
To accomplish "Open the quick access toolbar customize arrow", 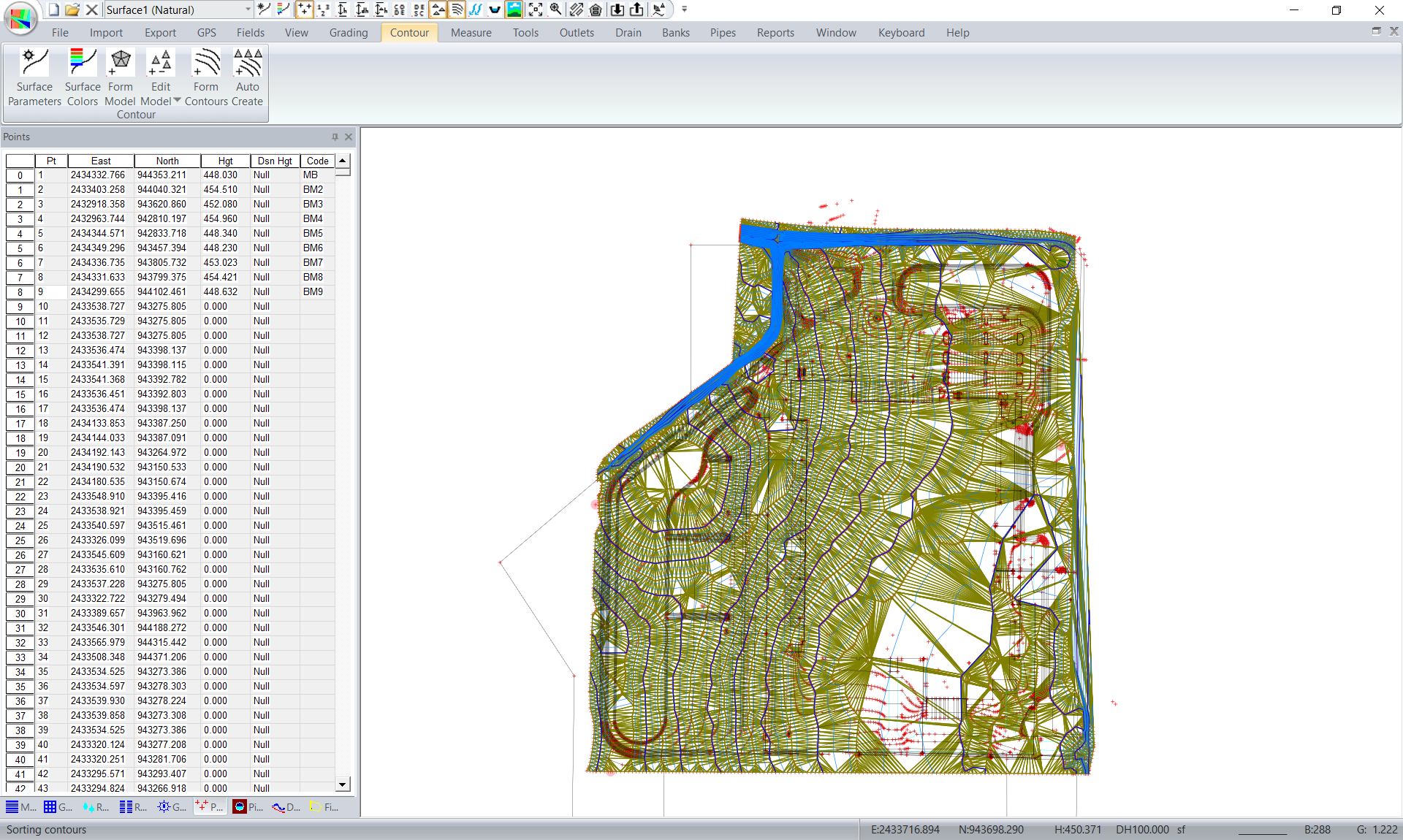I will coord(685,9).
